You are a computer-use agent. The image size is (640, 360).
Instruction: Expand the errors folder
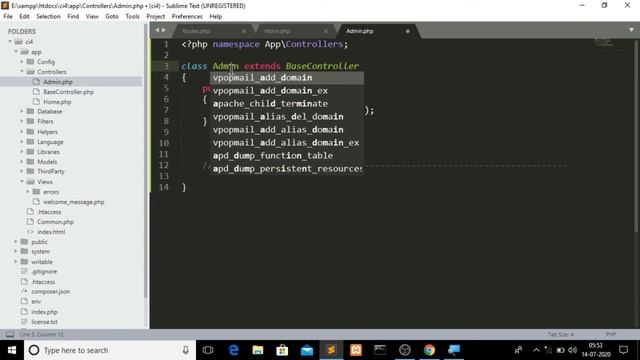[x=28, y=191]
